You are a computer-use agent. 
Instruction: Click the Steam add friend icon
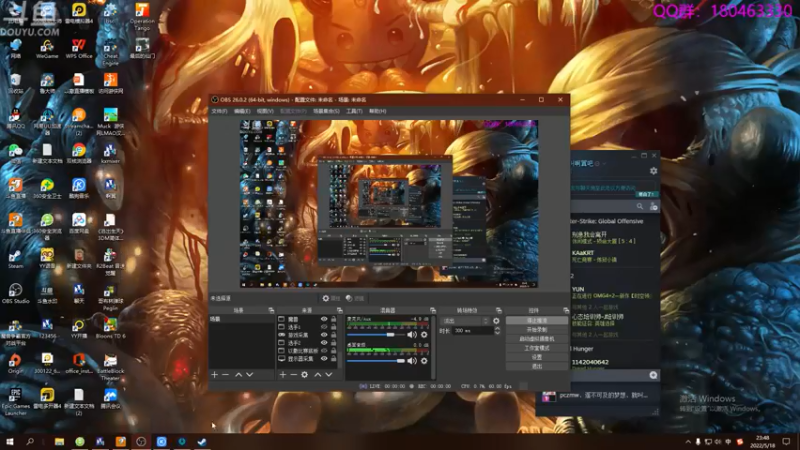(x=654, y=206)
